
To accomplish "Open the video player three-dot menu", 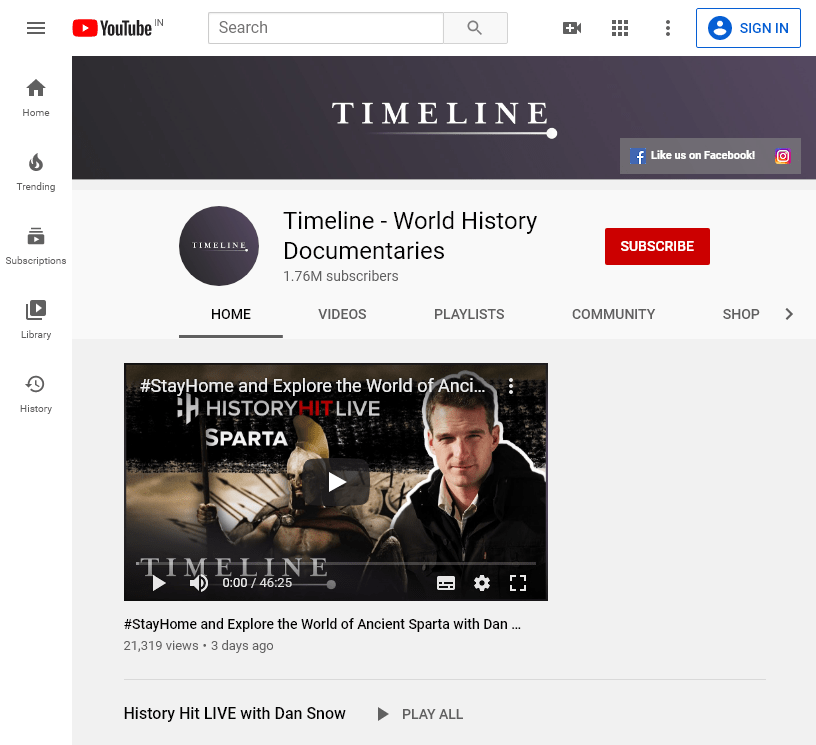I will pyautogui.click(x=511, y=386).
